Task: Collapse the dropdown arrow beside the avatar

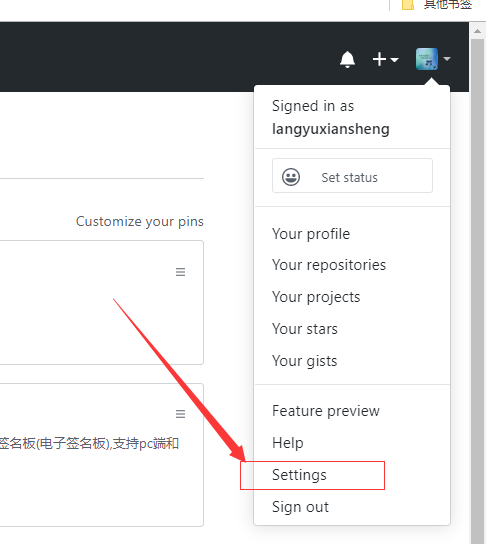Action: [x=447, y=59]
